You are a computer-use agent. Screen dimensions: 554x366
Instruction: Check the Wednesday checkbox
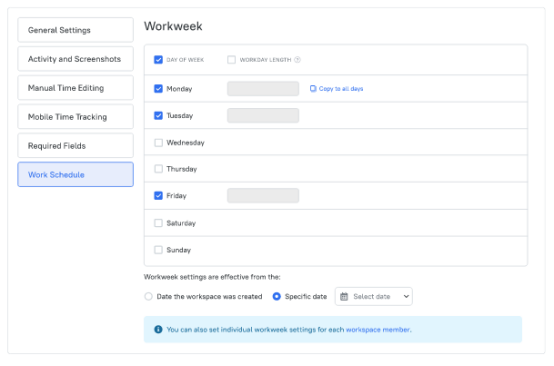pyautogui.click(x=158, y=143)
